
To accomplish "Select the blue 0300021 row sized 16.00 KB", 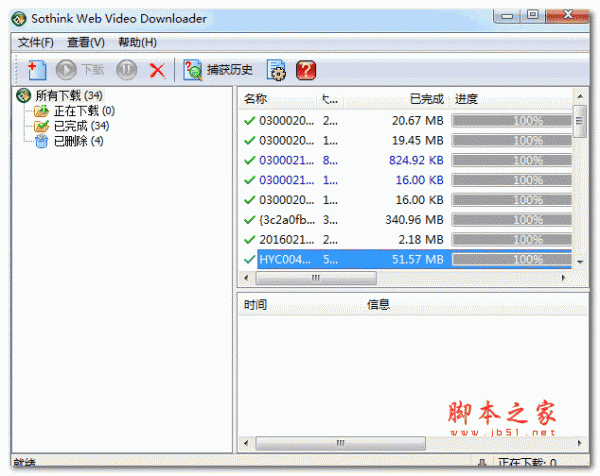I will [406, 180].
